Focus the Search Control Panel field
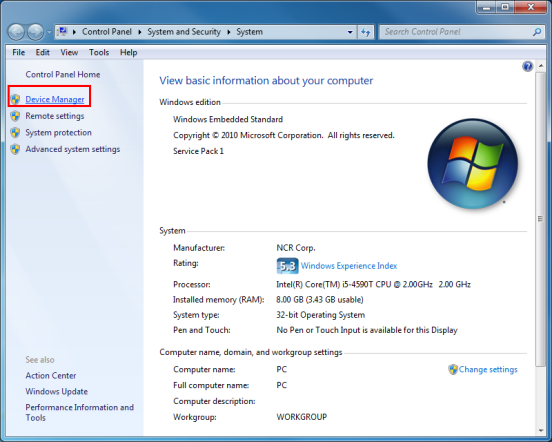Screen dimensions: 552x442 pos(457,32)
